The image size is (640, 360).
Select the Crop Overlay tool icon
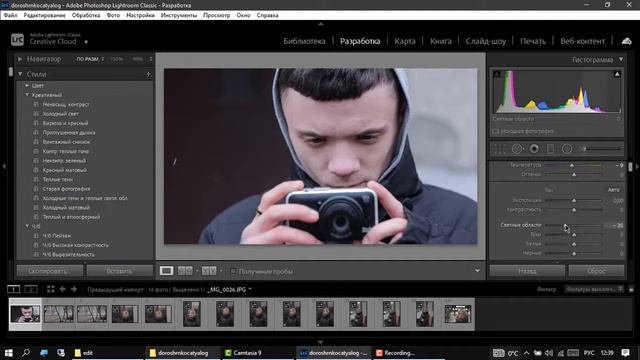point(499,149)
